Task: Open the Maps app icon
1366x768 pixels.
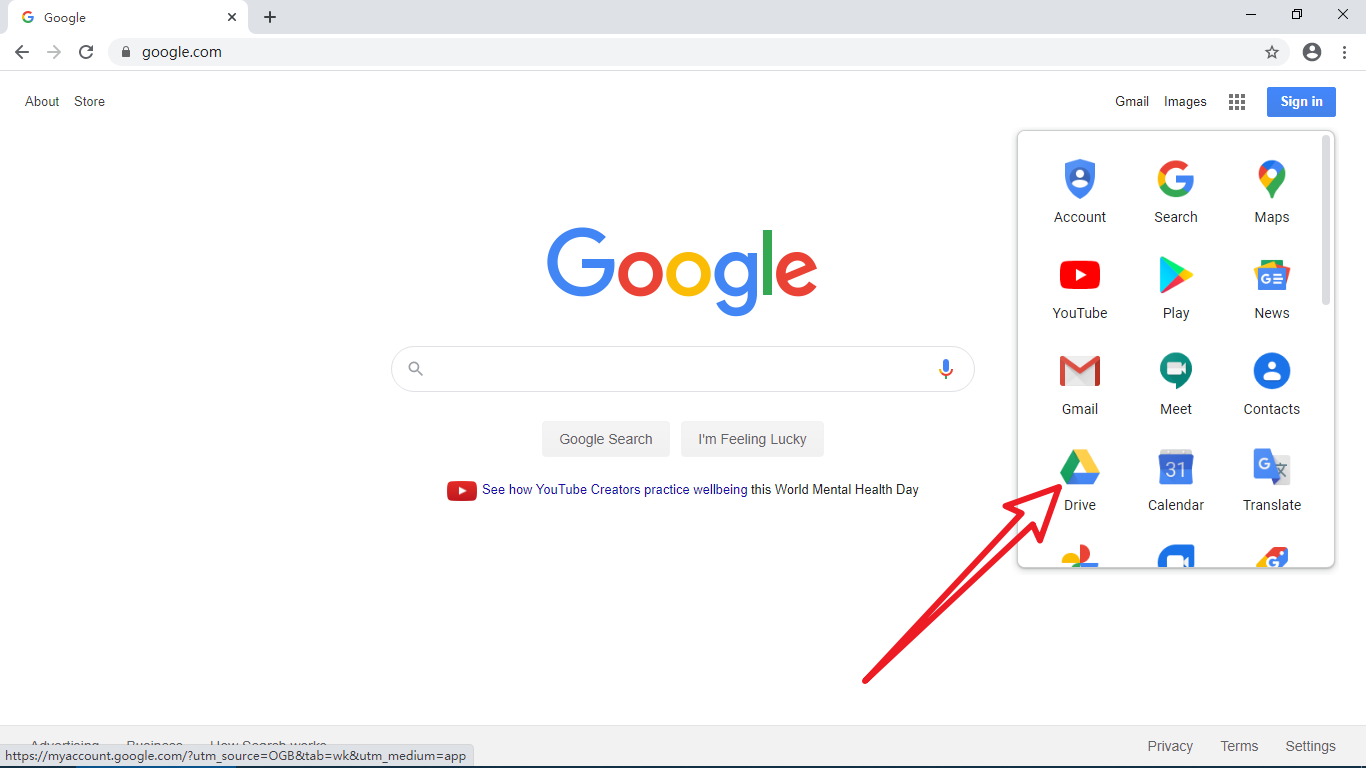Action: click(1272, 179)
